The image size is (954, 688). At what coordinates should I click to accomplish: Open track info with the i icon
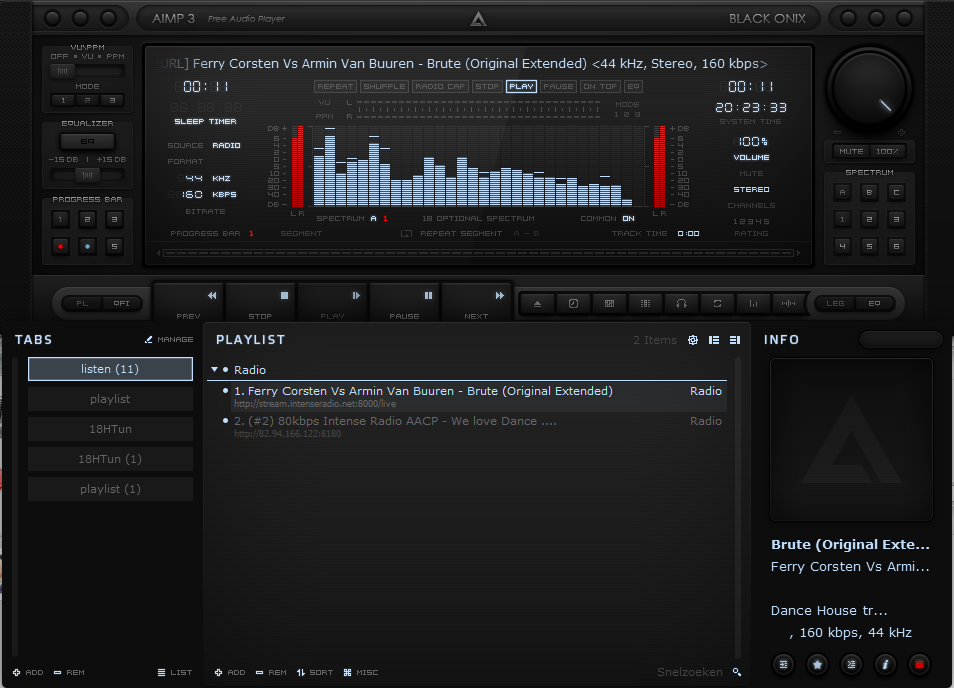pos(885,664)
